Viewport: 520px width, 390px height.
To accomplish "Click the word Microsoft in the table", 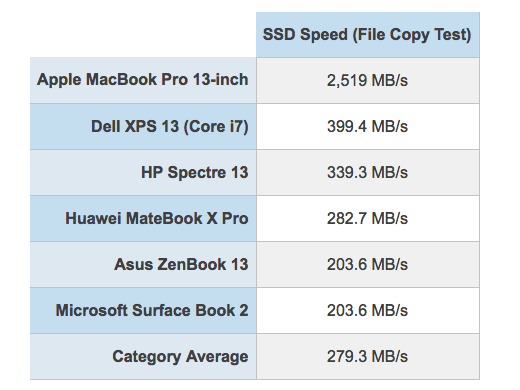I will 91,310.
